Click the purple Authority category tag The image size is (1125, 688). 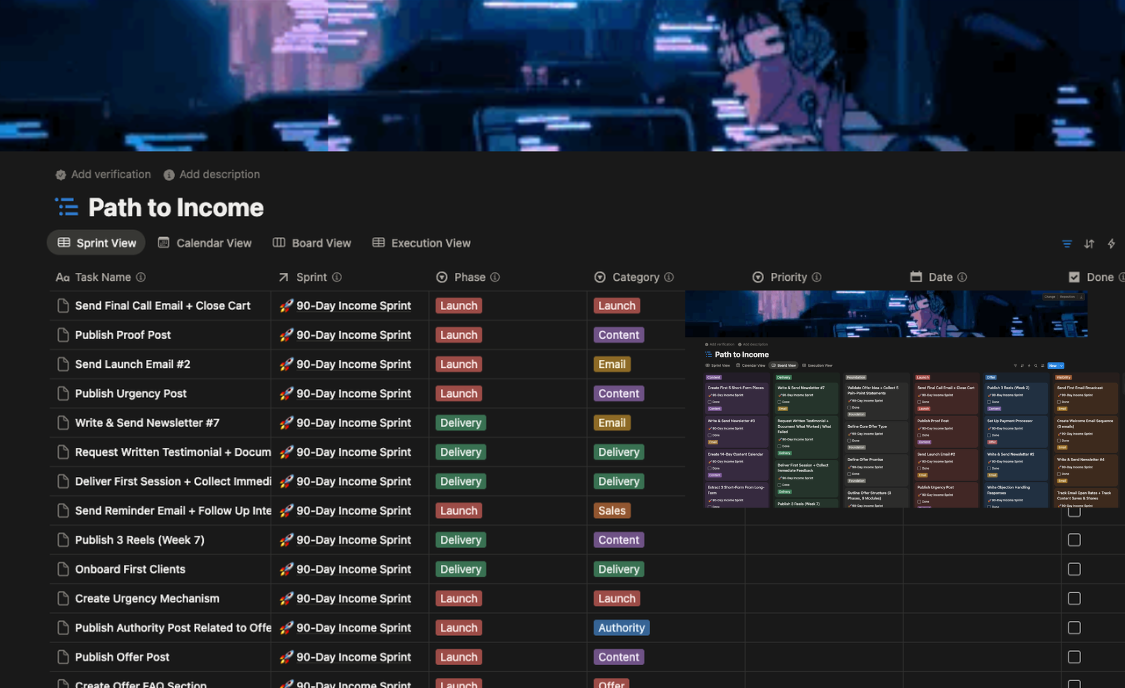click(621, 628)
